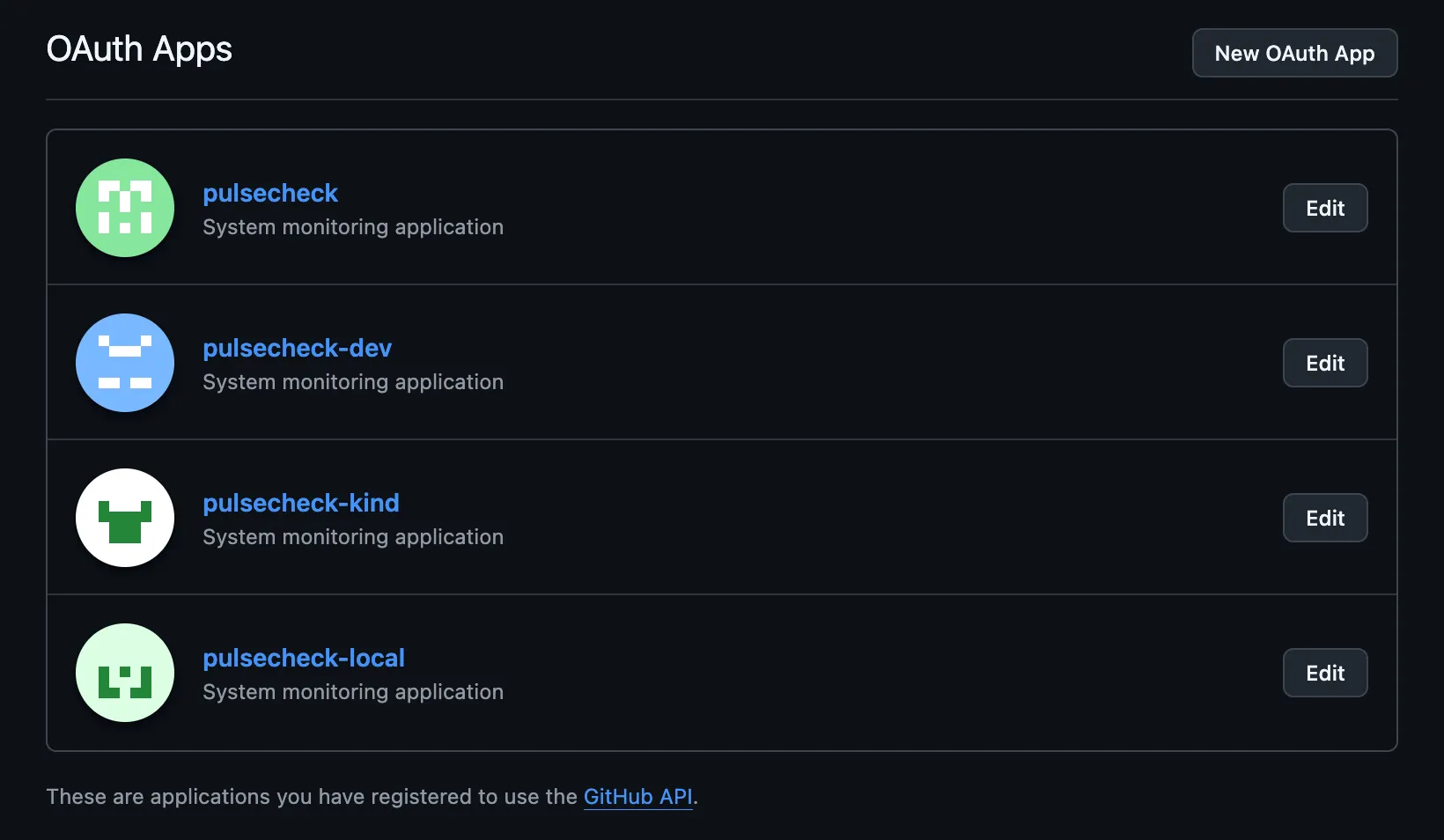Follow the GitHub API link
1444x840 pixels.
[638, 796]
